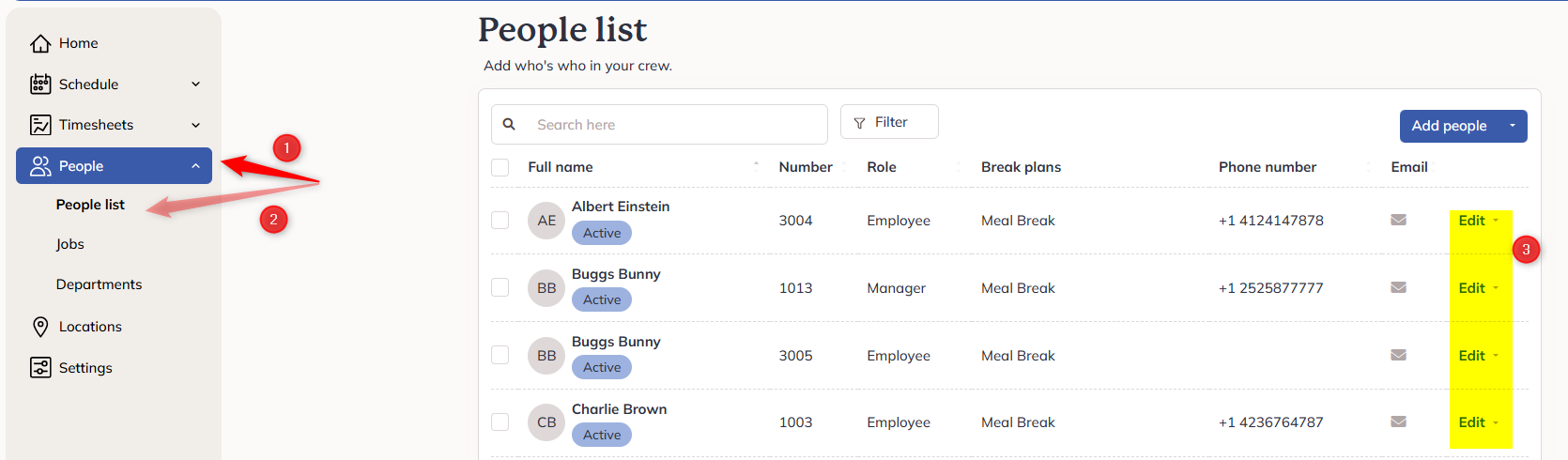
Task: Click Charlie Brown's Active status badge
Action: point(602,435)
